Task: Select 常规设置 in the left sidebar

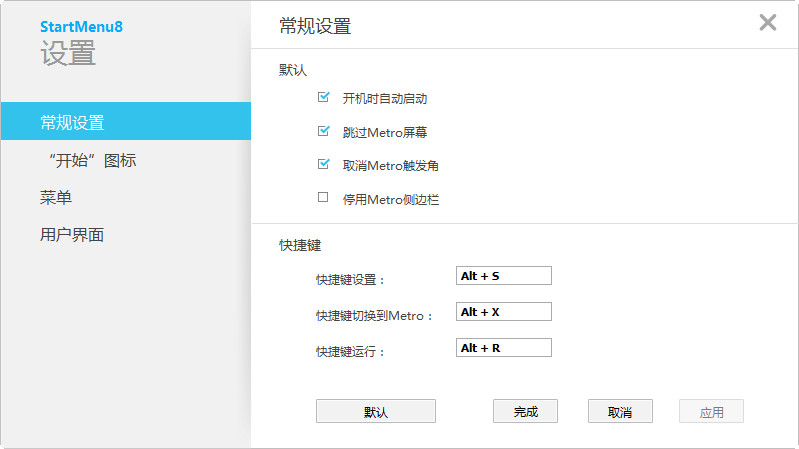Action: click(72, 123)
